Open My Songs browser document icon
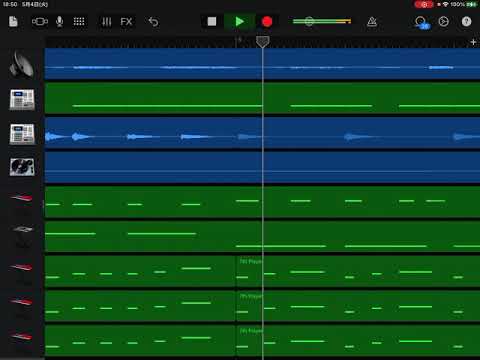The image size is (480, 360). coord(13,22)
